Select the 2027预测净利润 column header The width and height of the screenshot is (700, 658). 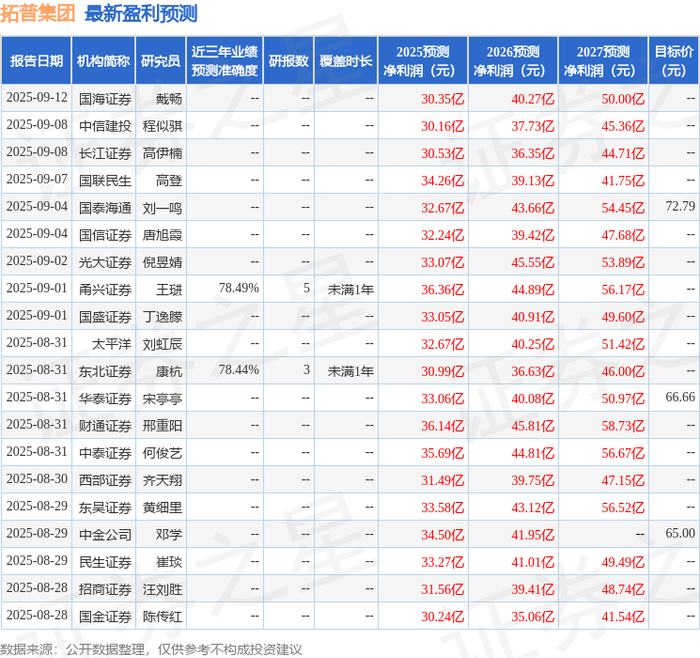click(603, 61)
